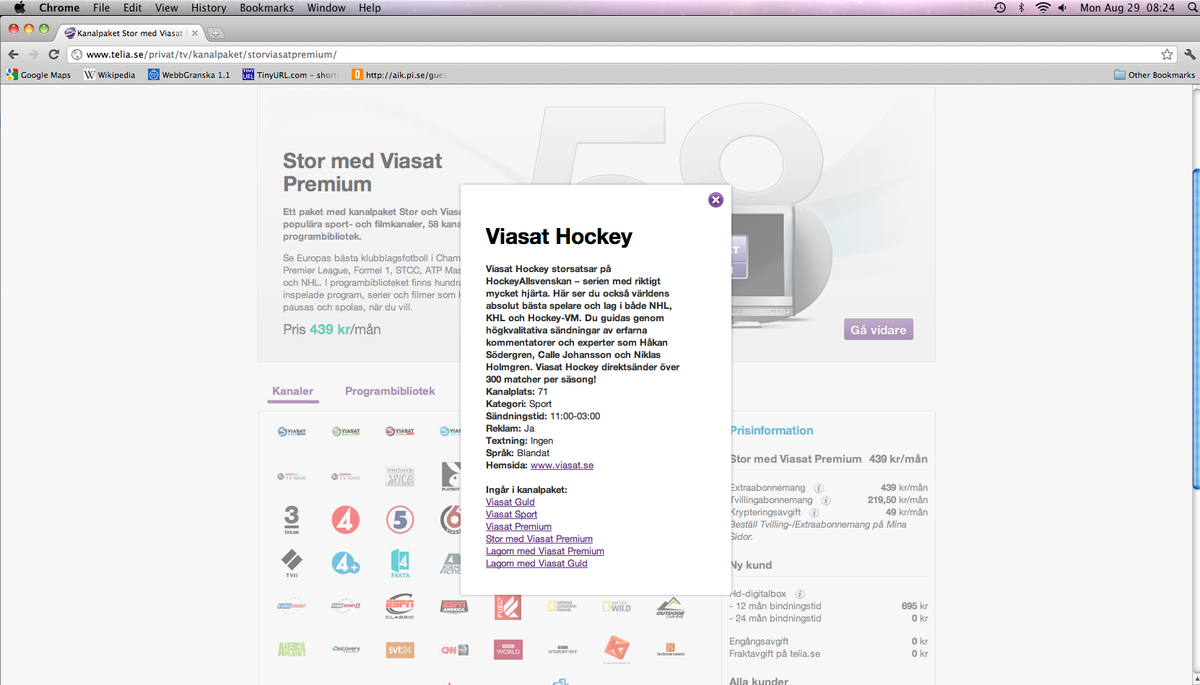Switch to the Programbibliotek tab
The width and height of the screenshot is (1200, 685).
390,391
